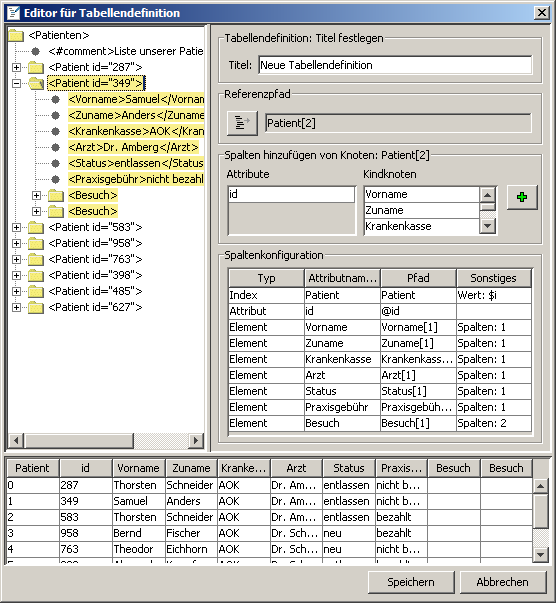Viewport: 556px width, 603px height.
Task: Expand the Patient id="627" node
Action: (x=16, y=307)
